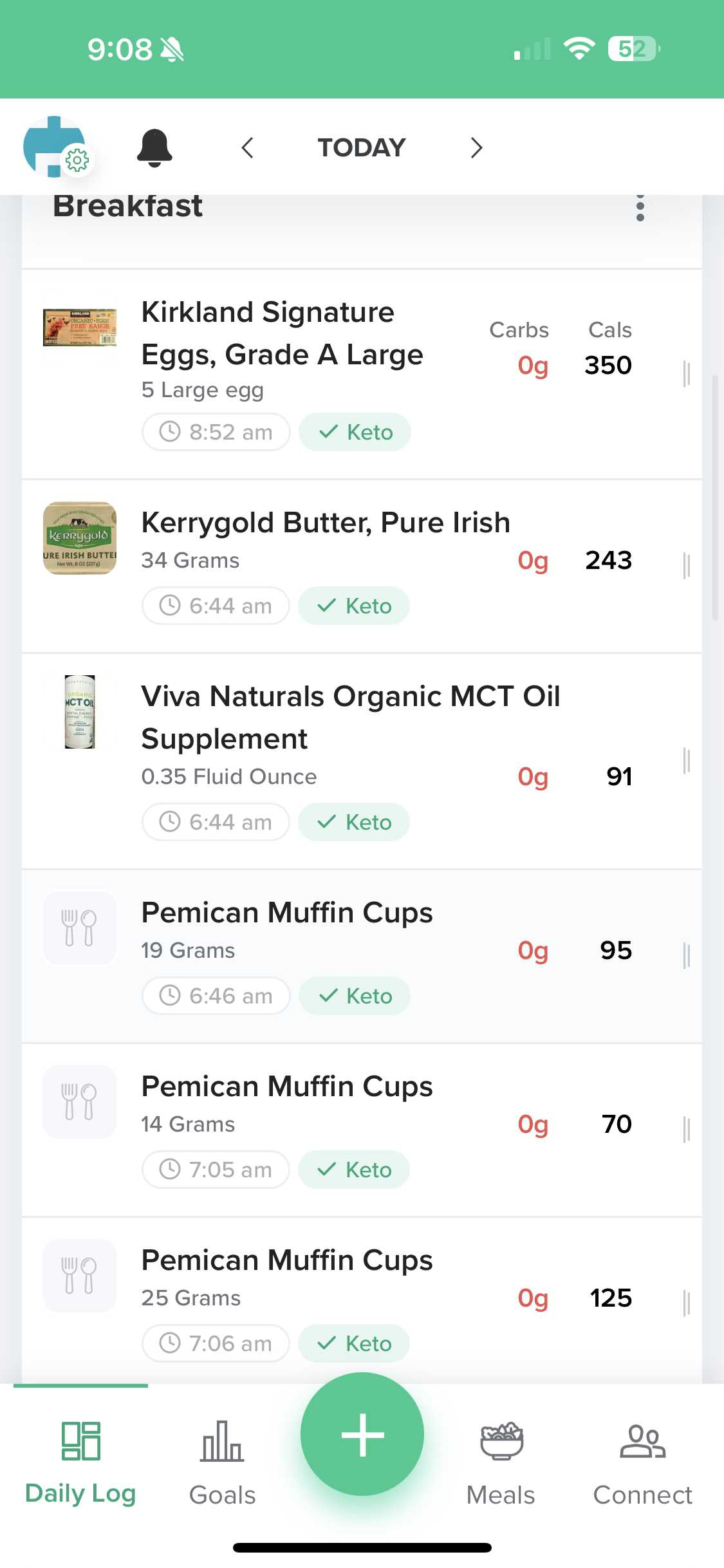The image size is (724, 1568).
Task: Tap the TODAY date label
Action: pos(362,147)
